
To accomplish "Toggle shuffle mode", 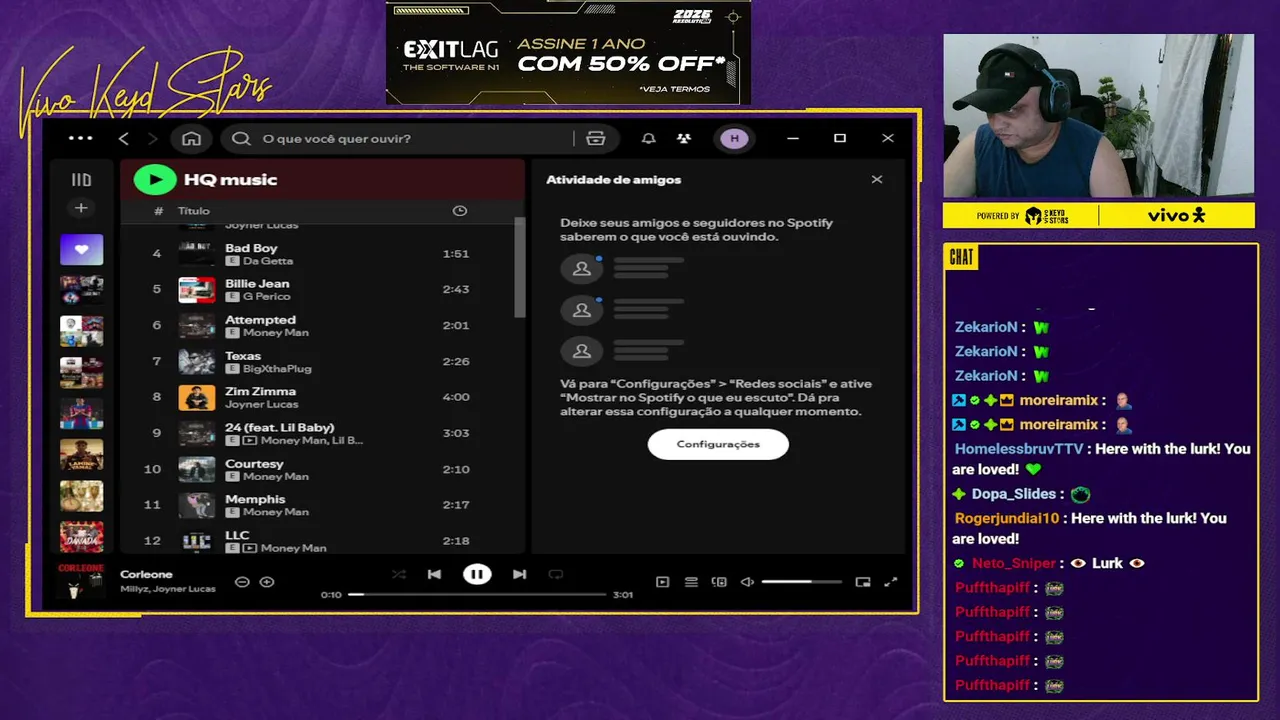I will point(399,574).
